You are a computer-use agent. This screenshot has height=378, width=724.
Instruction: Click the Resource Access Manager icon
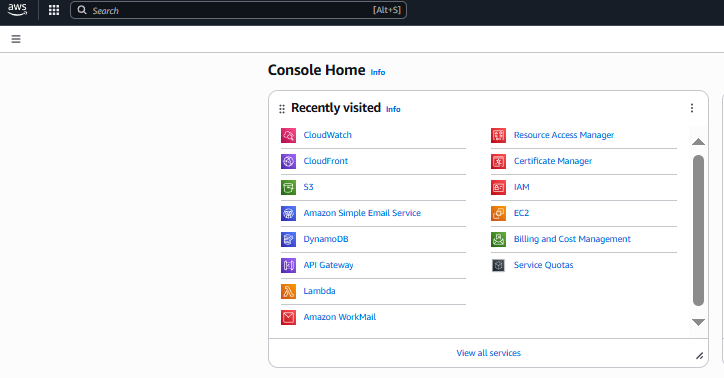(x=499, y=136)
